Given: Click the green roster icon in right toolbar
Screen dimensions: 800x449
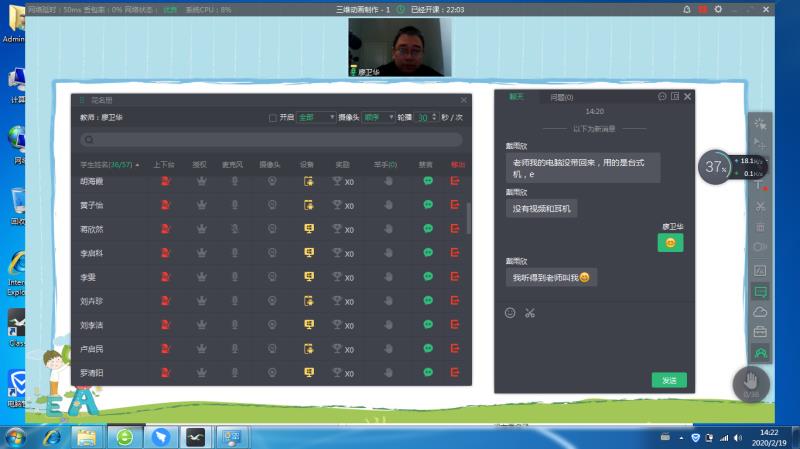Looking at the screenshot, I should click(x=760, y=352).
